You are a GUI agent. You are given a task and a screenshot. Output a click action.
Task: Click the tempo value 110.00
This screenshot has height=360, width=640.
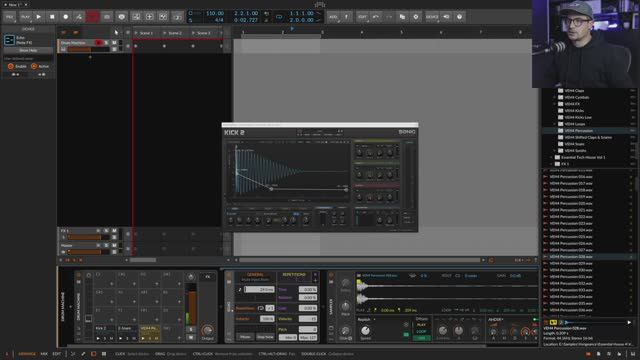pos(214,13)
